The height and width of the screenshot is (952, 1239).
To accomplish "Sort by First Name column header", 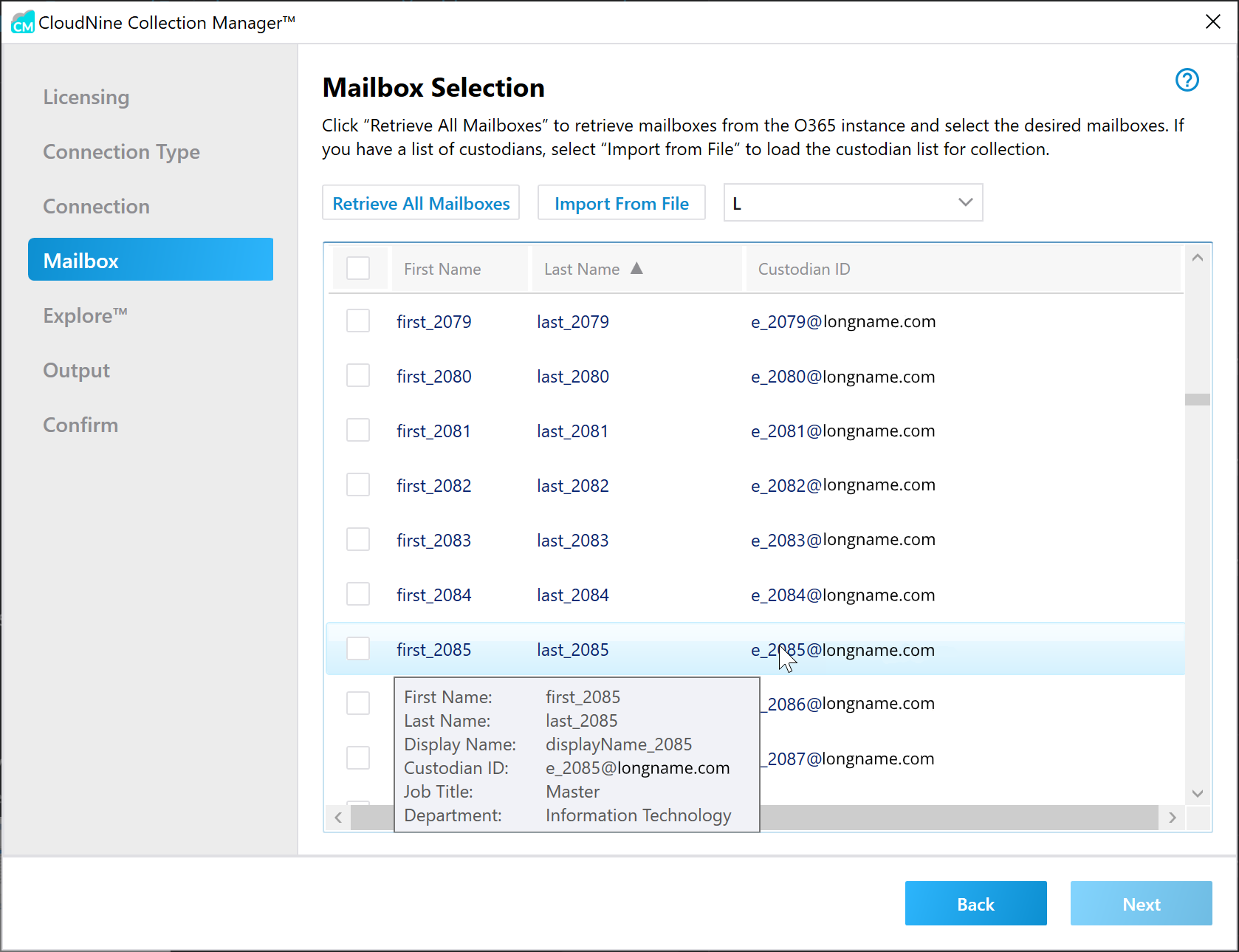I will (x=459, y=269).
